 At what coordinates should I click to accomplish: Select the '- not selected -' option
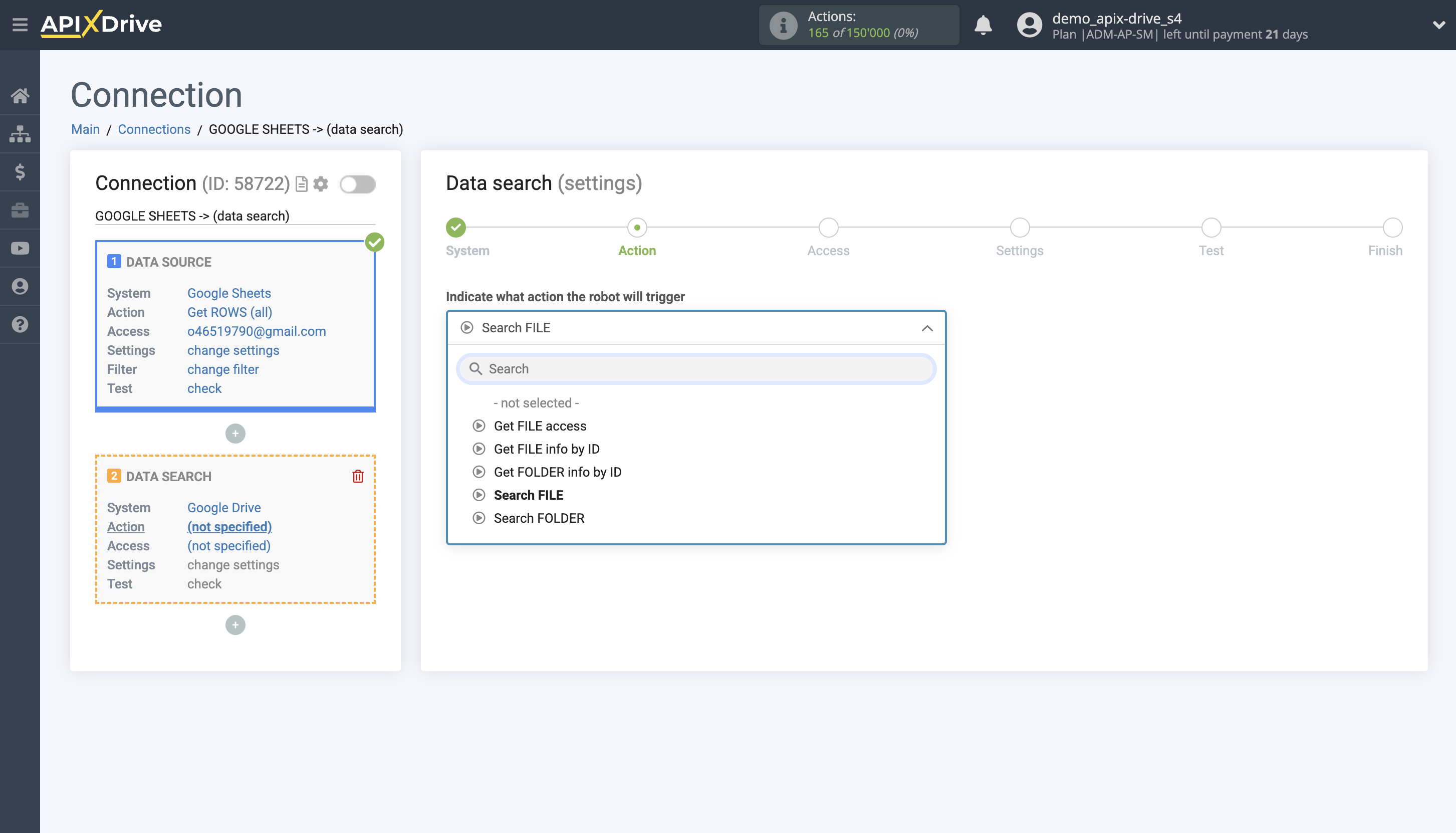coord(537,403)
